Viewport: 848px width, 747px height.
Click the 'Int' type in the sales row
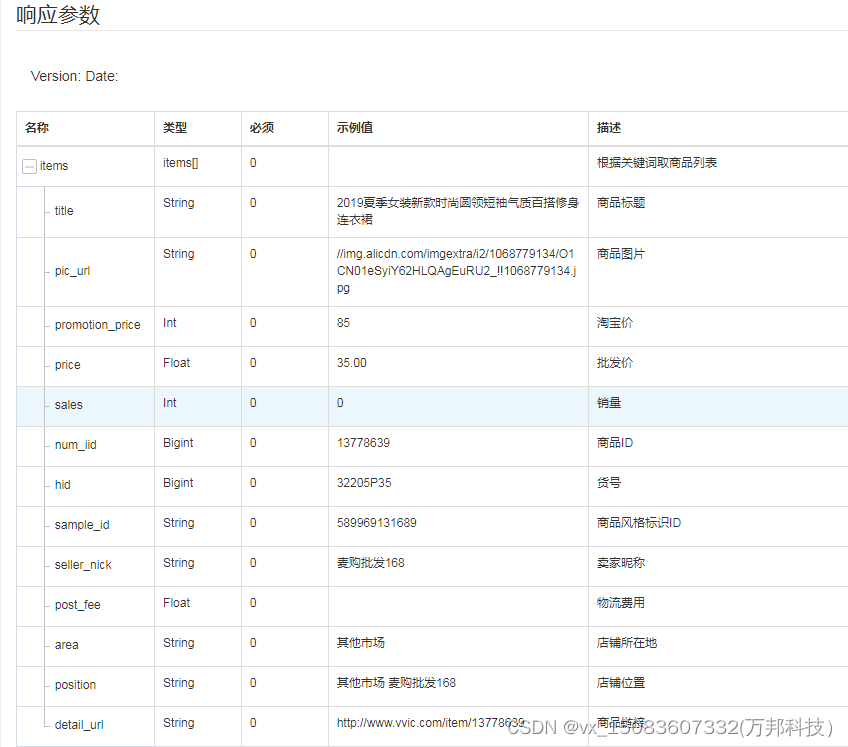point(170,403)
